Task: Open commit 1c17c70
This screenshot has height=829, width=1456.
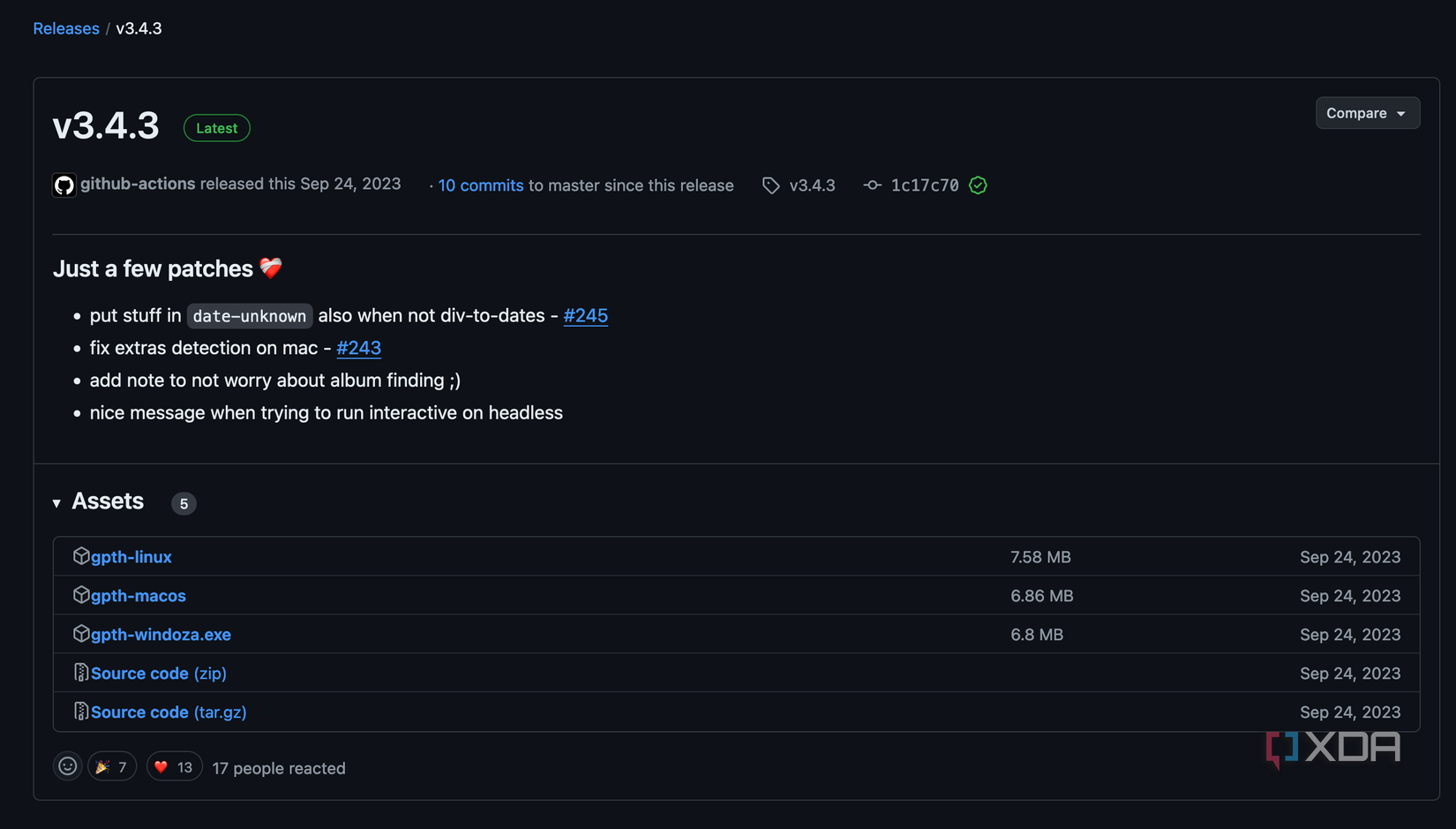Action: pyautogui.click(x=924, y=185)
